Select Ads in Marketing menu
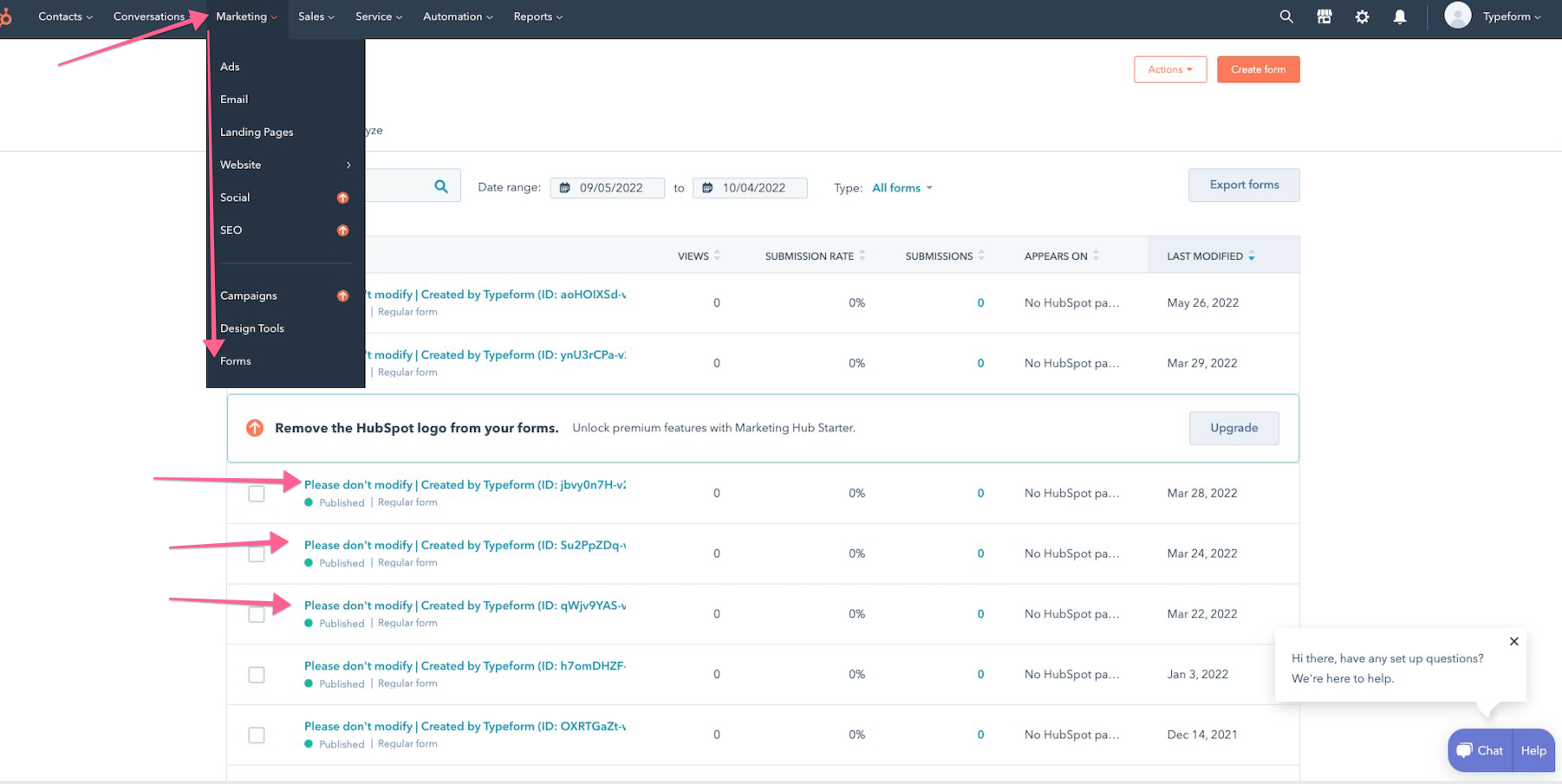Image resolution: width=1562 pixels, height=784 pixels. [230, 67]
